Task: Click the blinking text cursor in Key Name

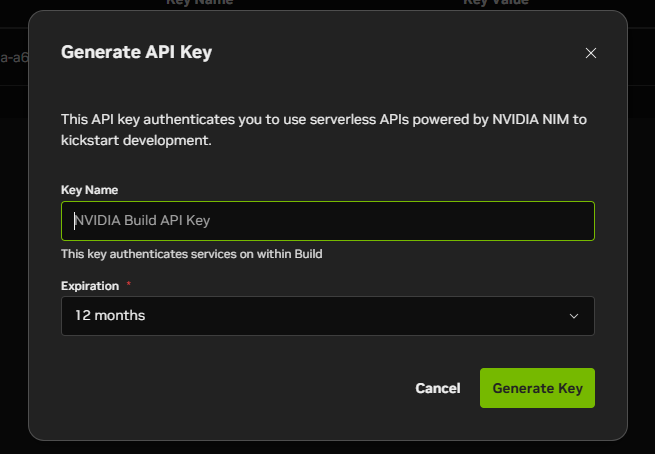Action: click(x=74, y=221)
